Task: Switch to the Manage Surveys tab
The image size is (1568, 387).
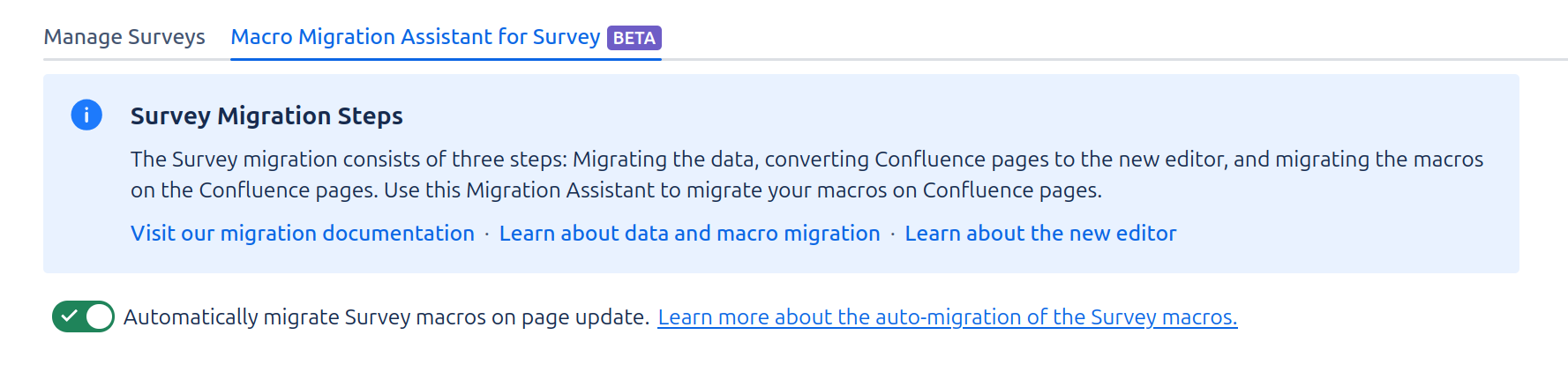Action: [x=124, y=37]
